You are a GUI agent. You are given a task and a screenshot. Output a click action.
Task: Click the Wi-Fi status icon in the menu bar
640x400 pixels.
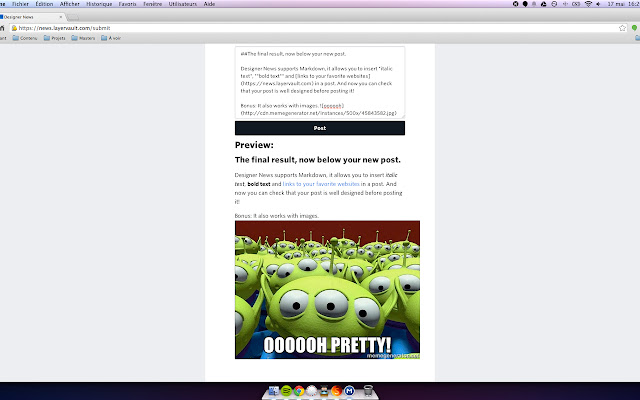click(x=588, y=4)
